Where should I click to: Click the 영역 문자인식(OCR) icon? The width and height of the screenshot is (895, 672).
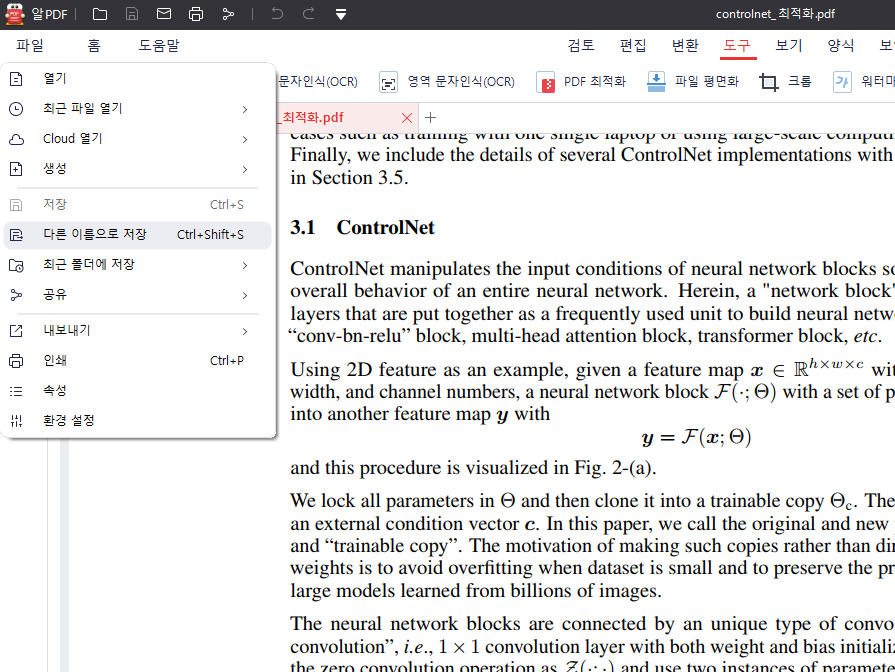point(389,82)
